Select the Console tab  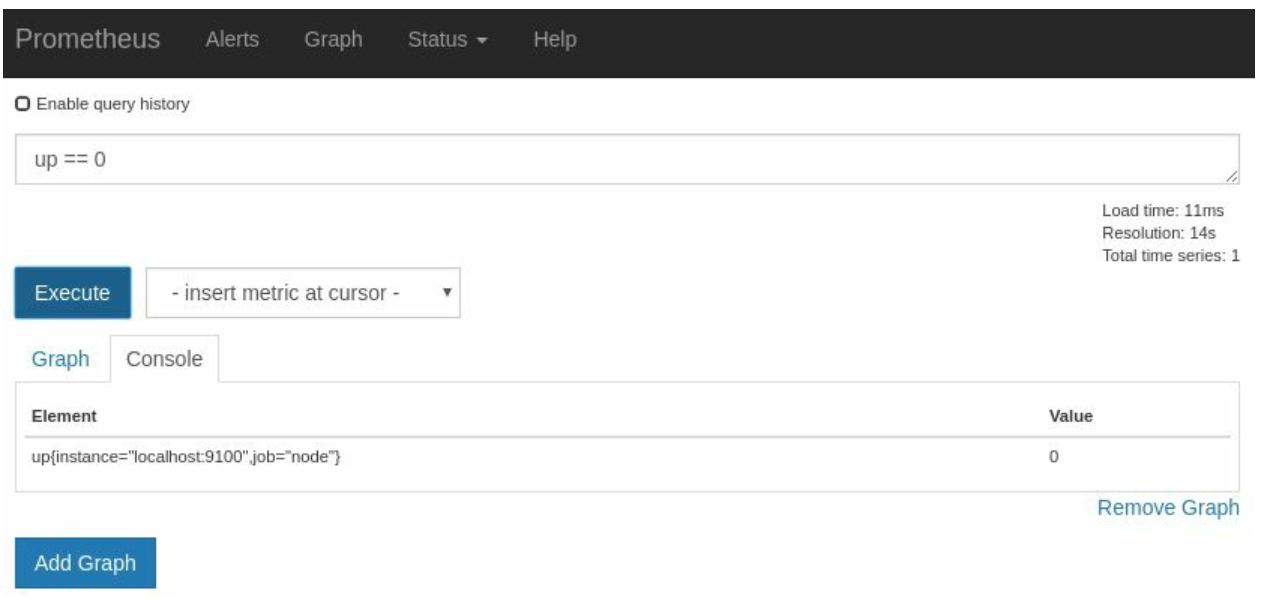pos(164,359)
